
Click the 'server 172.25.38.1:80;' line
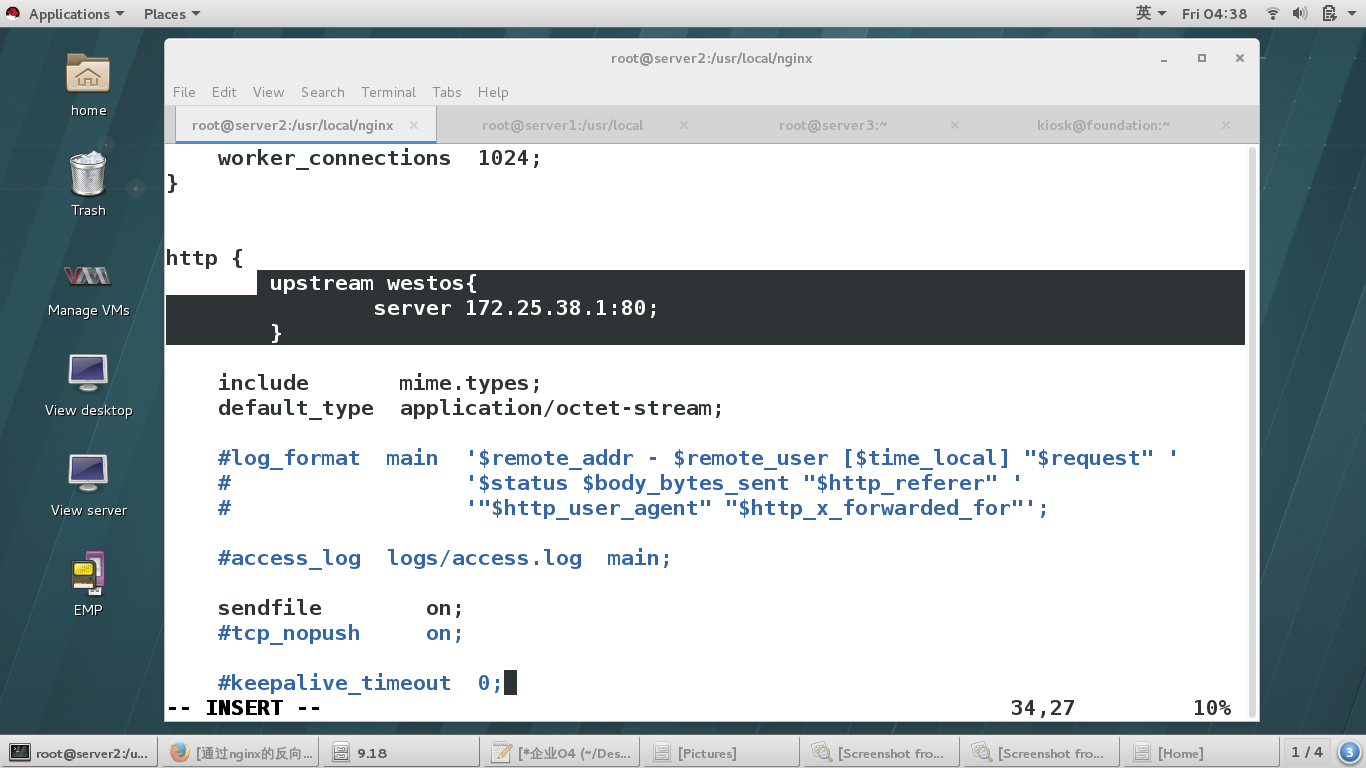pos(516,308)
